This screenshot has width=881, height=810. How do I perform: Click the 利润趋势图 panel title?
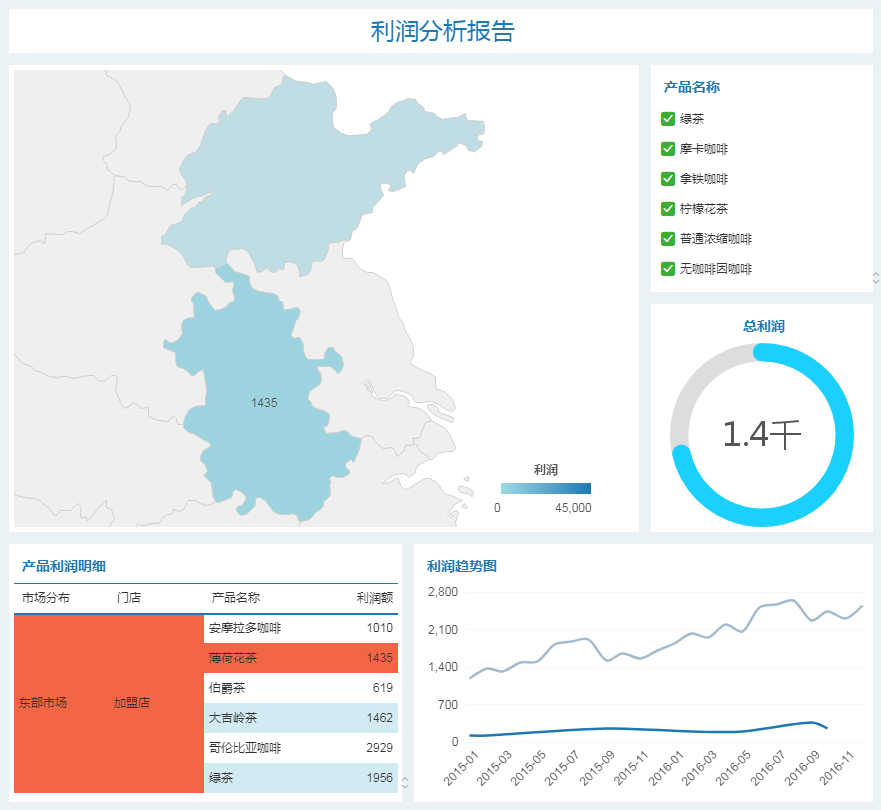(462, 566)
